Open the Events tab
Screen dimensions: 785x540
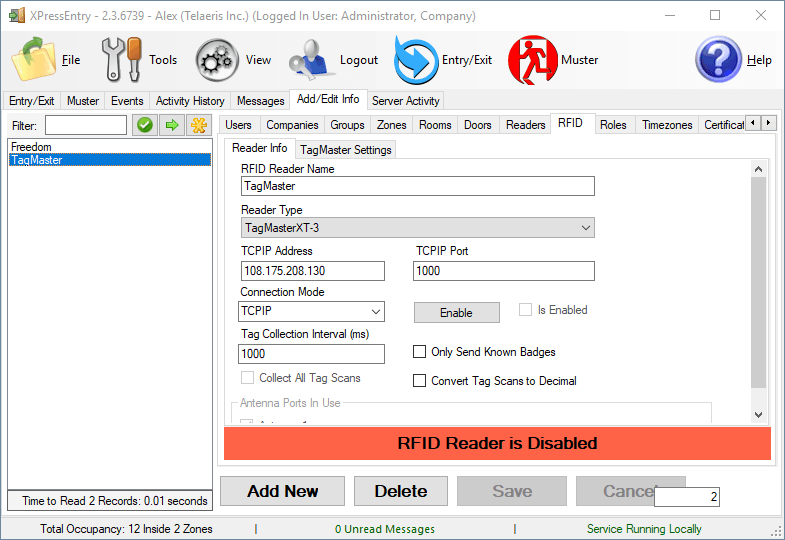tap(127, 101)
